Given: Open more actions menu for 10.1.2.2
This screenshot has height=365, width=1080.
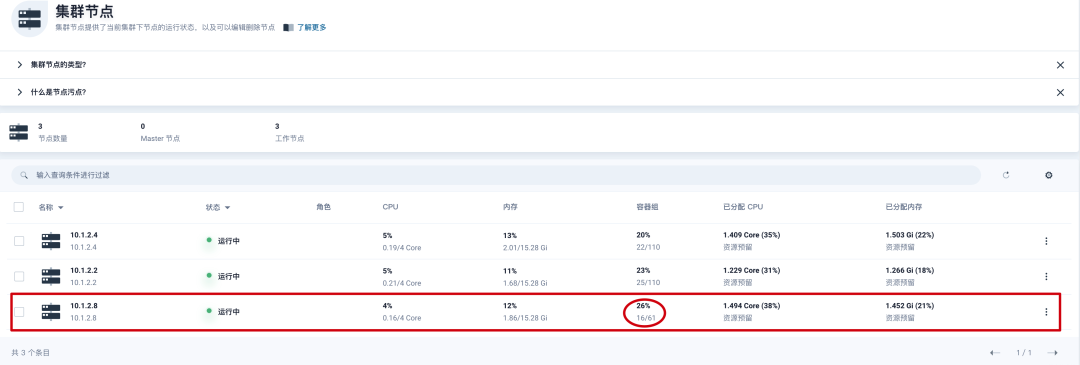Looking at the screenshot, I should coord(1046,276).
